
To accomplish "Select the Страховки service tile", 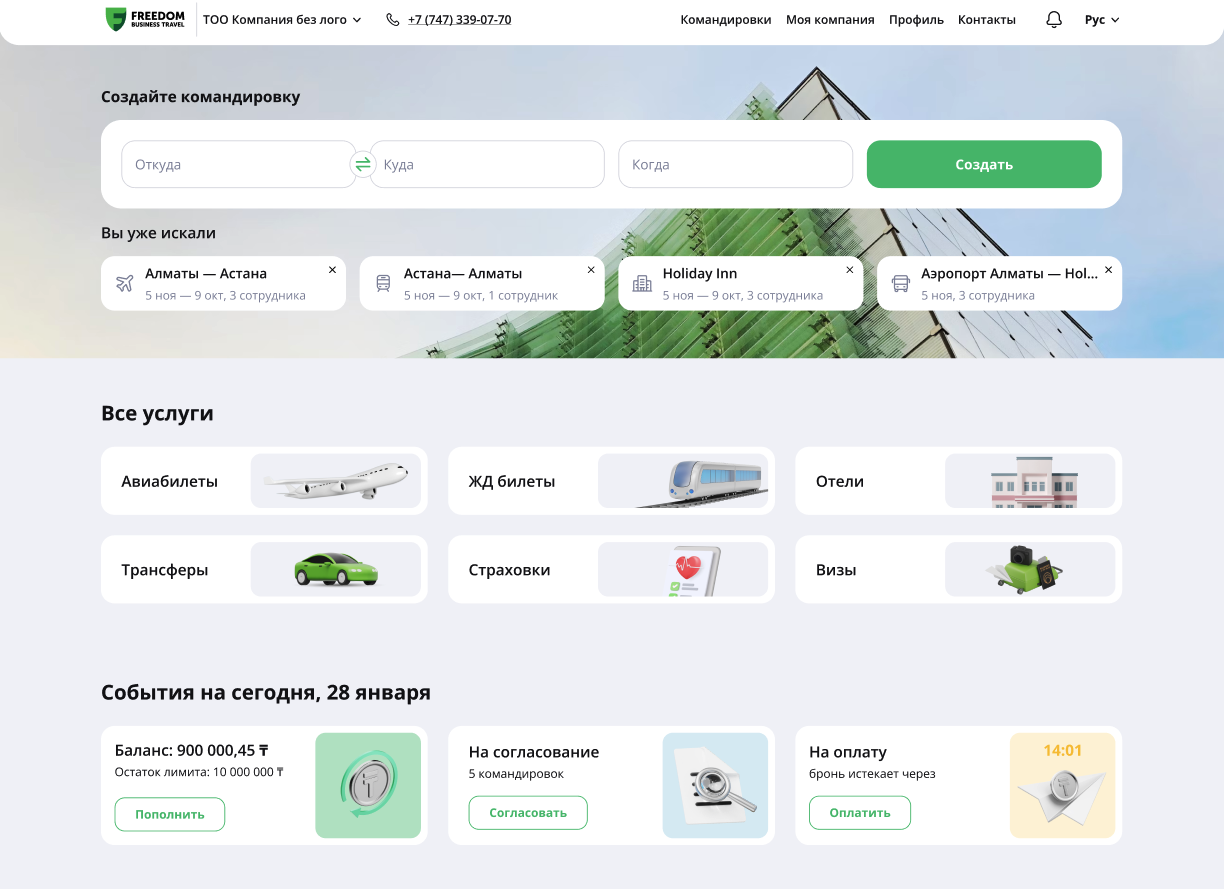I will coord(611,570).
